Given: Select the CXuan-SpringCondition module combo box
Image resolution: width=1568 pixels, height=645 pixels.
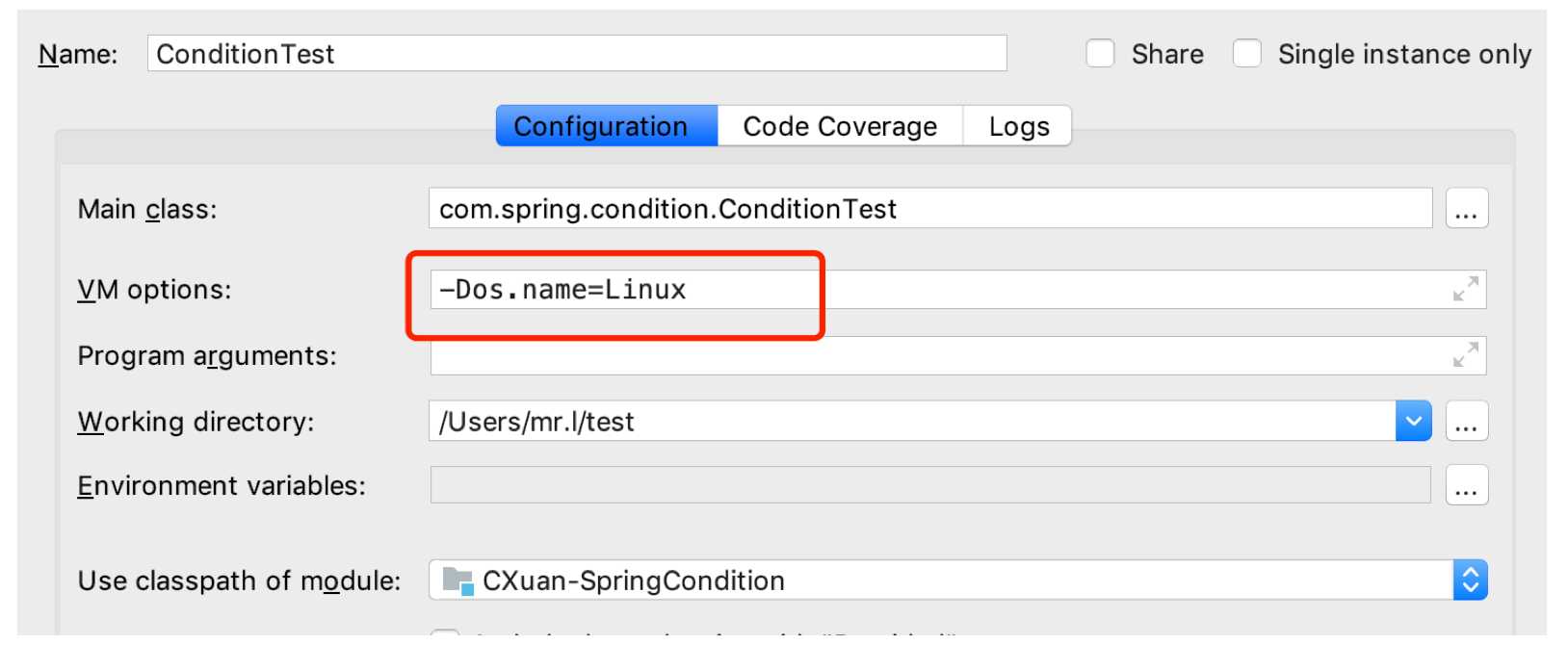Looking at the screenshot, I should [x=944, y=580].
